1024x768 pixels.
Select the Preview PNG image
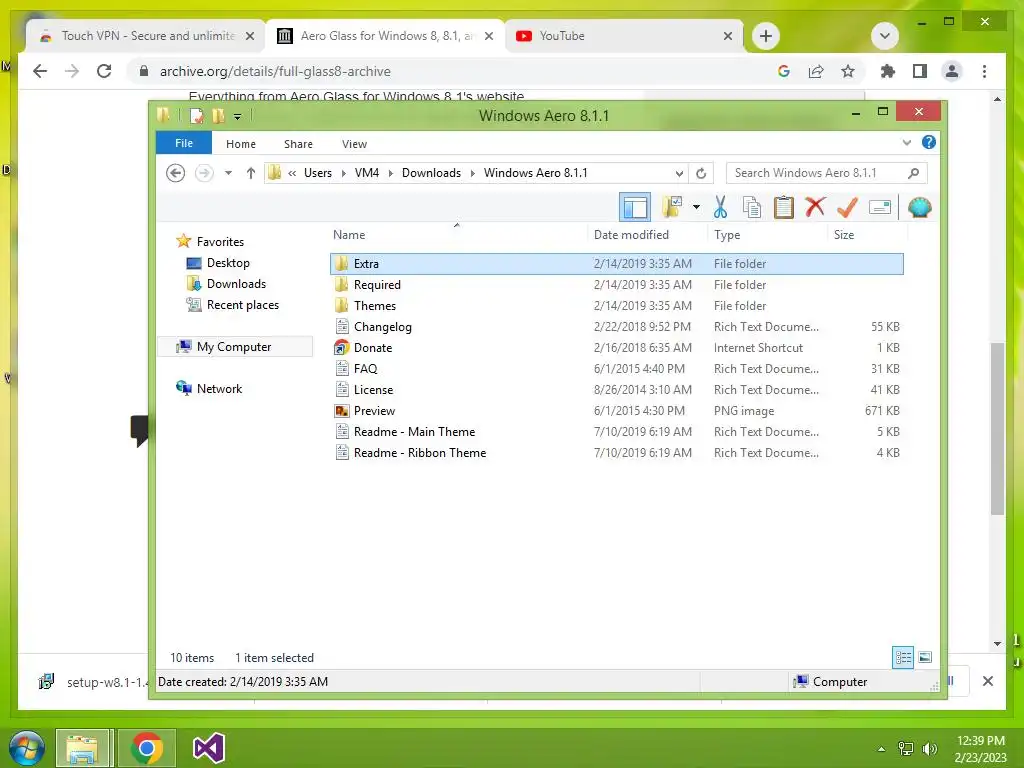616,411
